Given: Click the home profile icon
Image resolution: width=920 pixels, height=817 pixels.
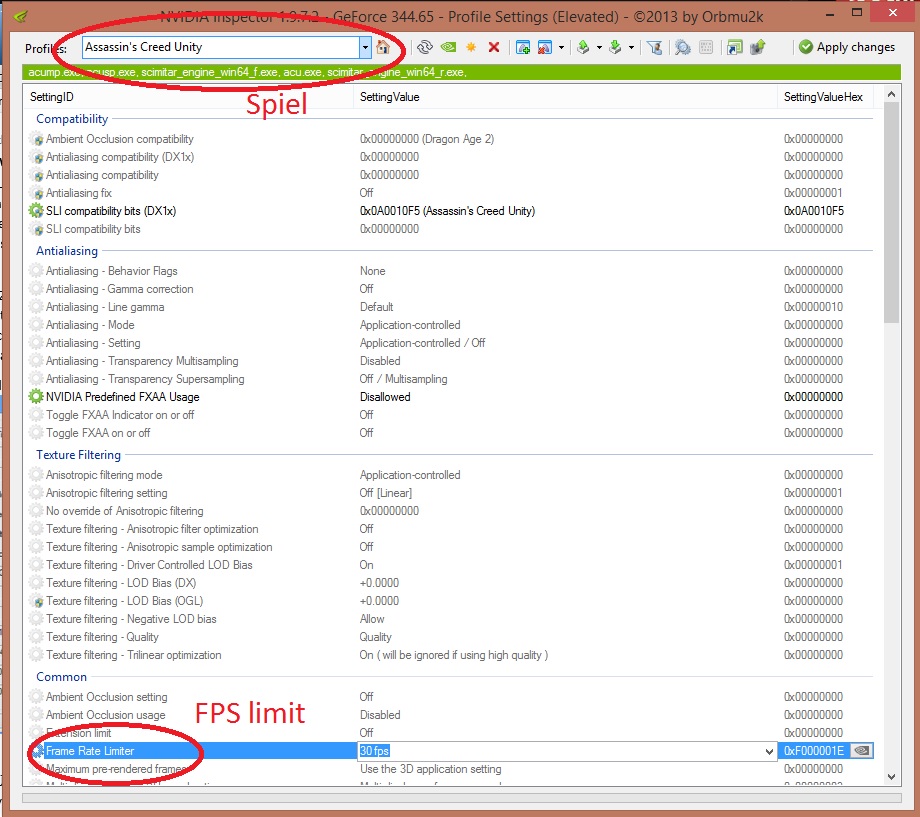Looking at the screenshot, I should pyautogui.click(x=383, y=48).
